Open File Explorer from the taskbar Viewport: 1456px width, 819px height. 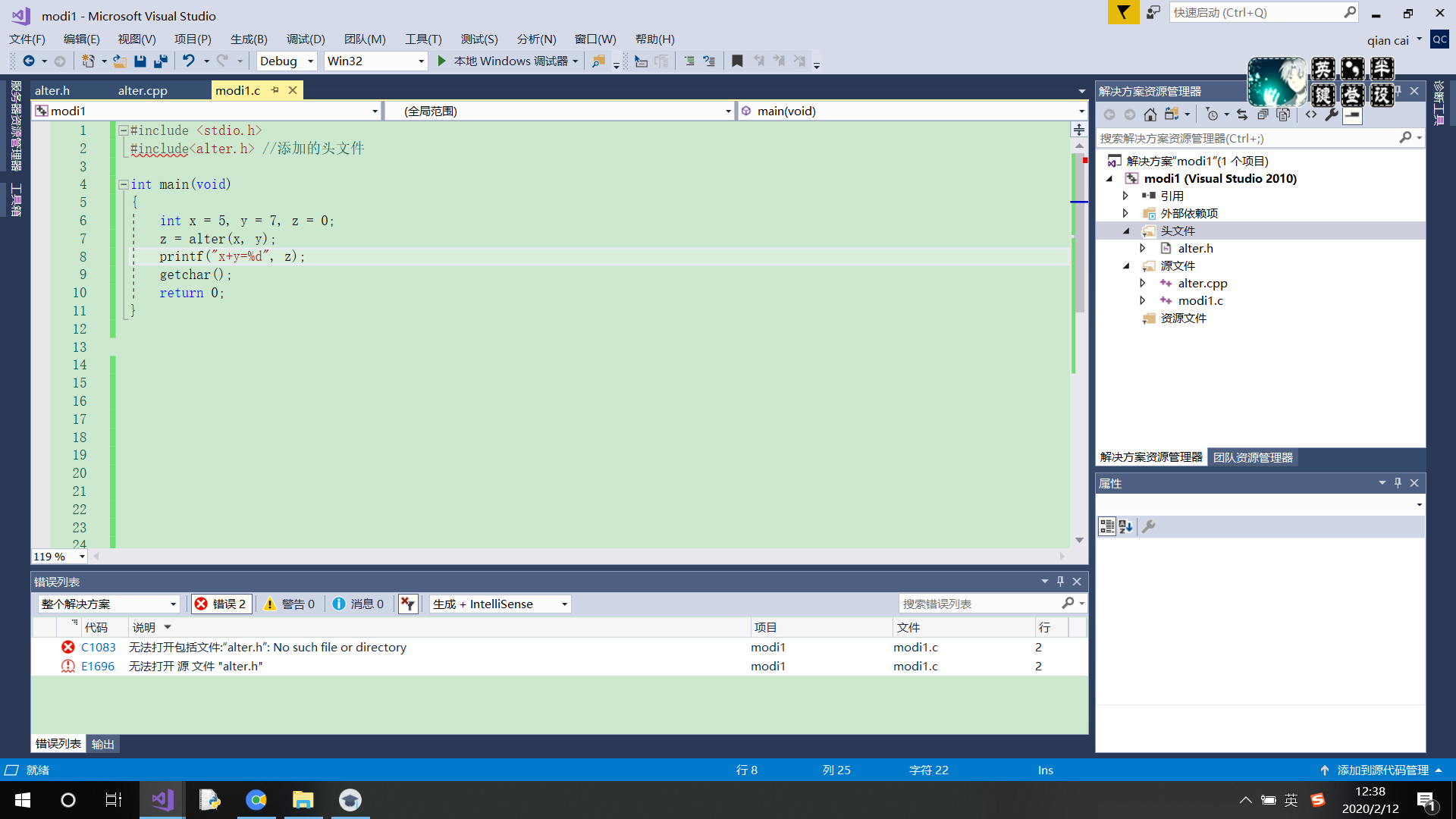[303, 800]
